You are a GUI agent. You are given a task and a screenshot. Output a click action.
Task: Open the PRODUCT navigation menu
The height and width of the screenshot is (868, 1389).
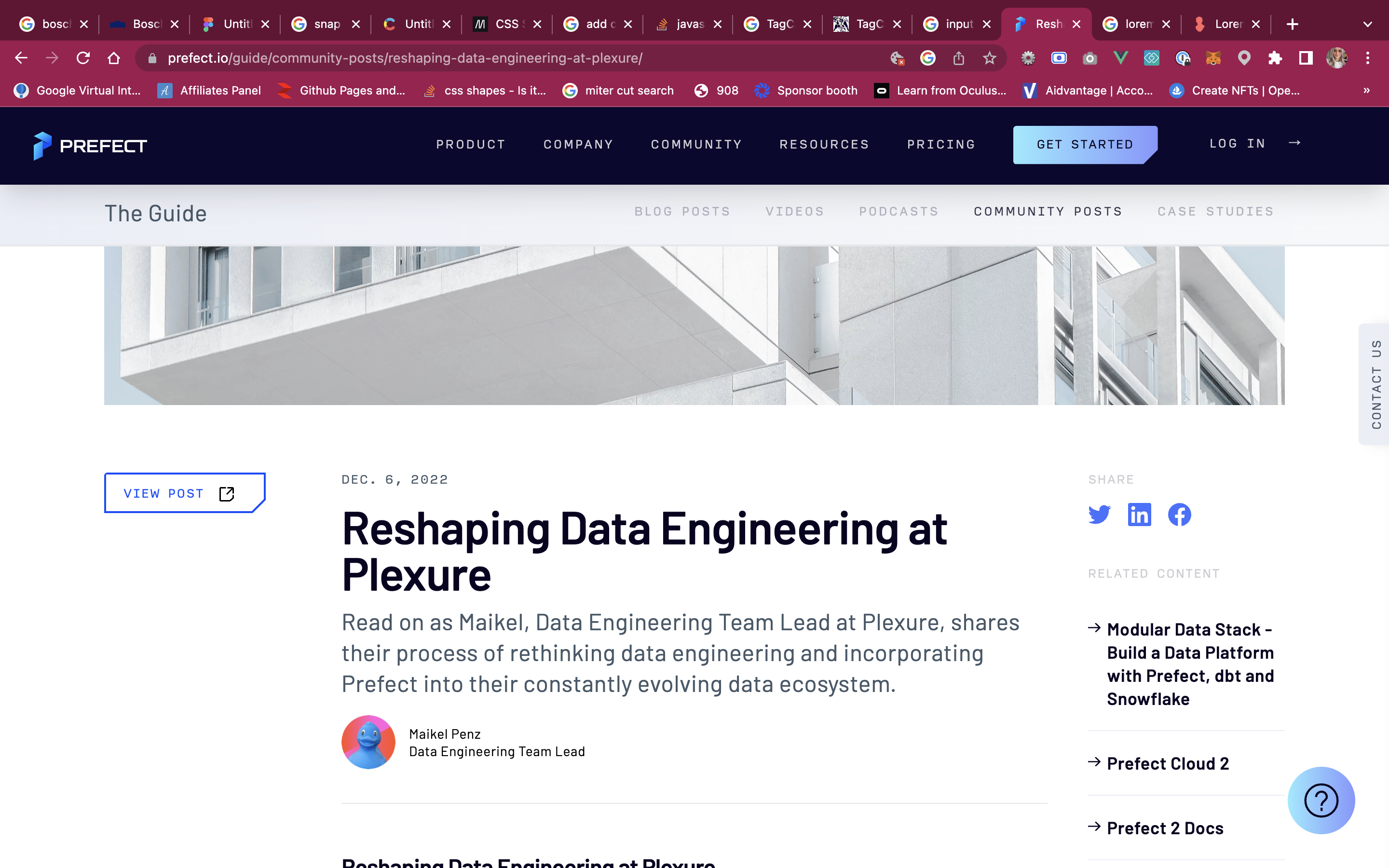[x=471, y=144]
